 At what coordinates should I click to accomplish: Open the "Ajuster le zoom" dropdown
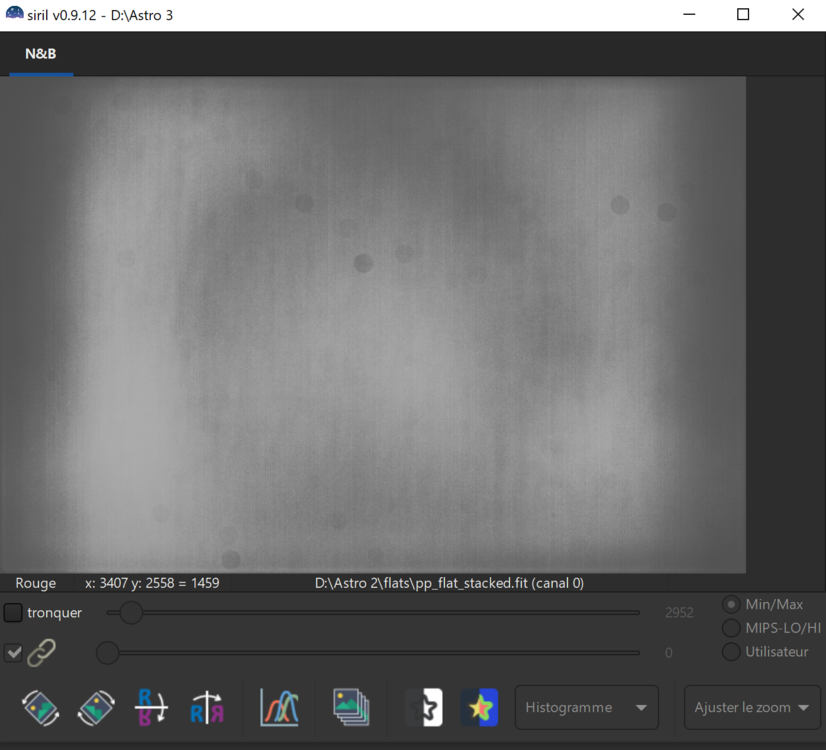752,707
